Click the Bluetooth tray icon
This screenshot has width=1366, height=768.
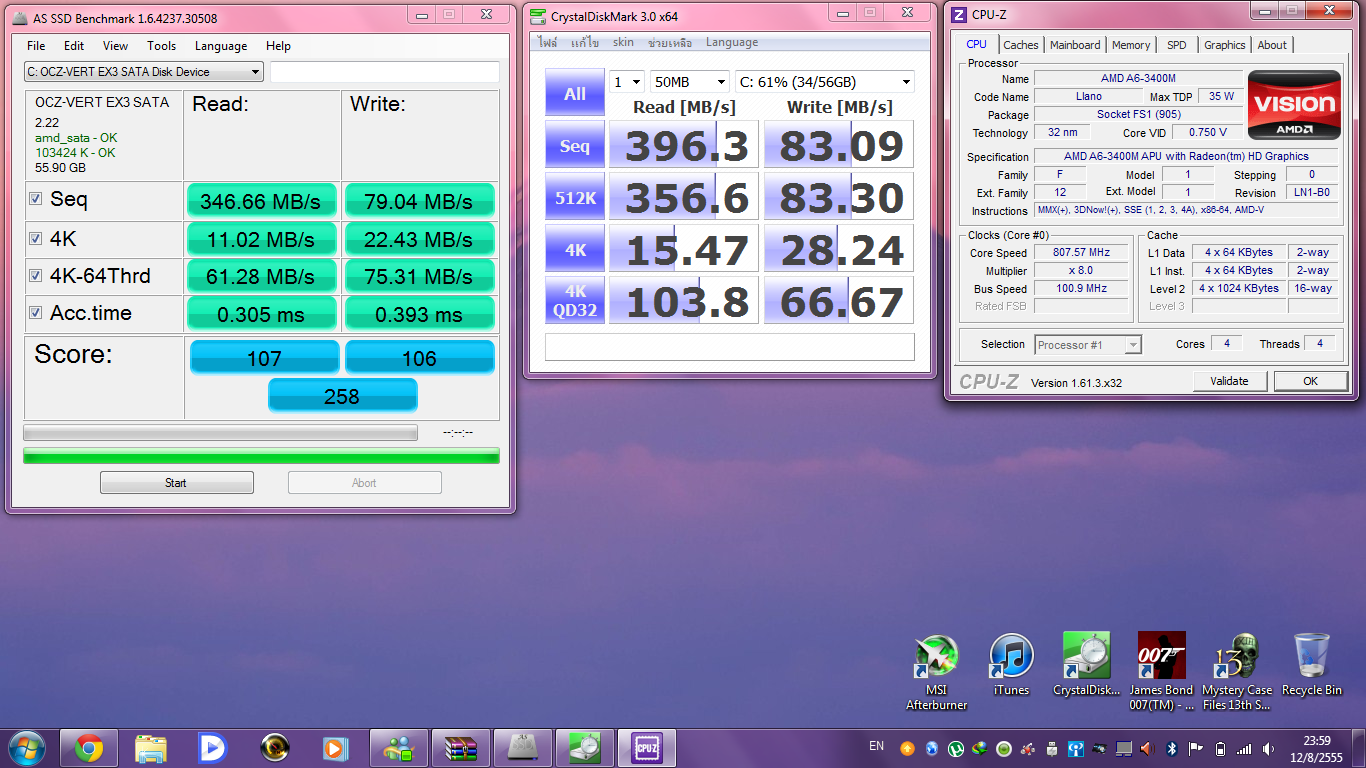[1172, 748]
